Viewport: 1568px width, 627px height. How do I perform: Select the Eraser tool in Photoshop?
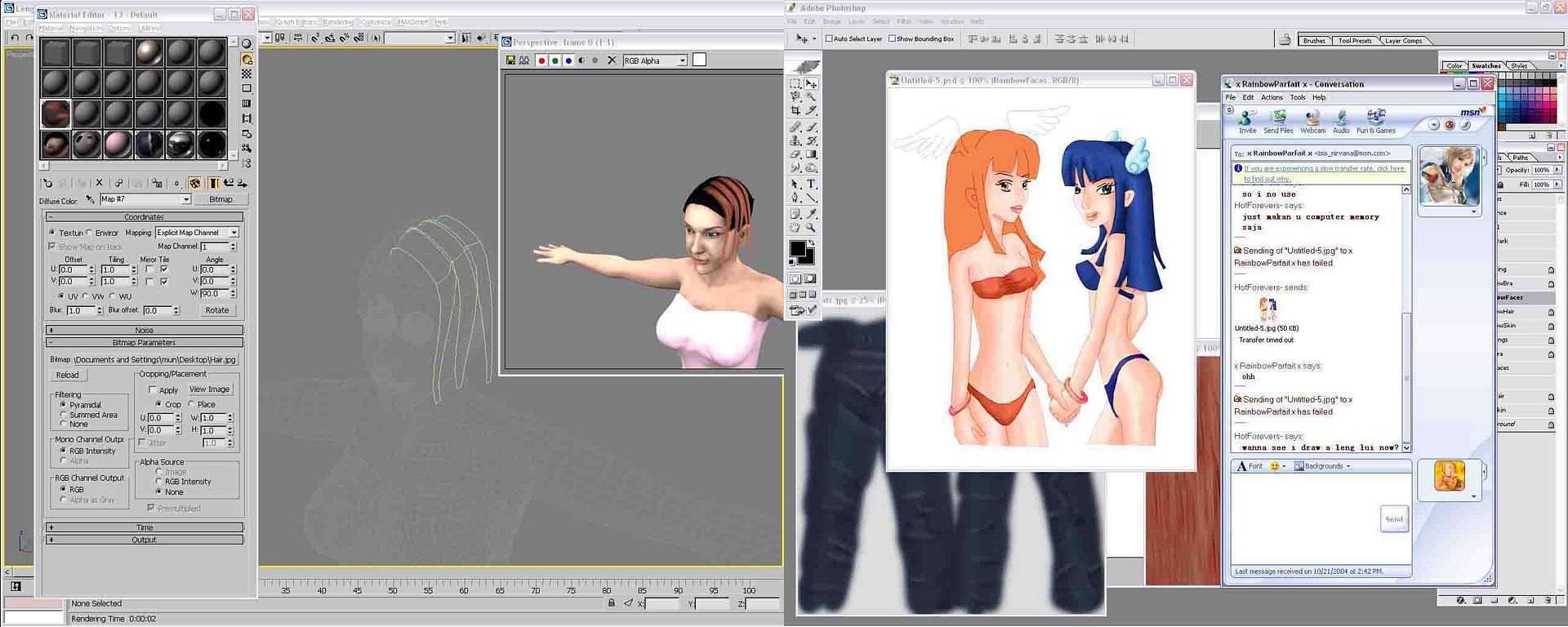point(795,154)
